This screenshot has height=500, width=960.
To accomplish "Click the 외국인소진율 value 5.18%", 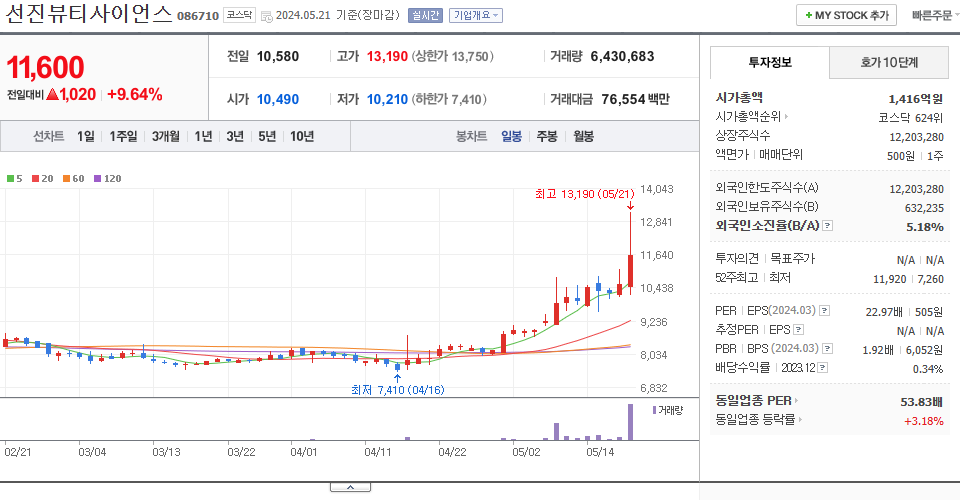I will tap(924, 227).
